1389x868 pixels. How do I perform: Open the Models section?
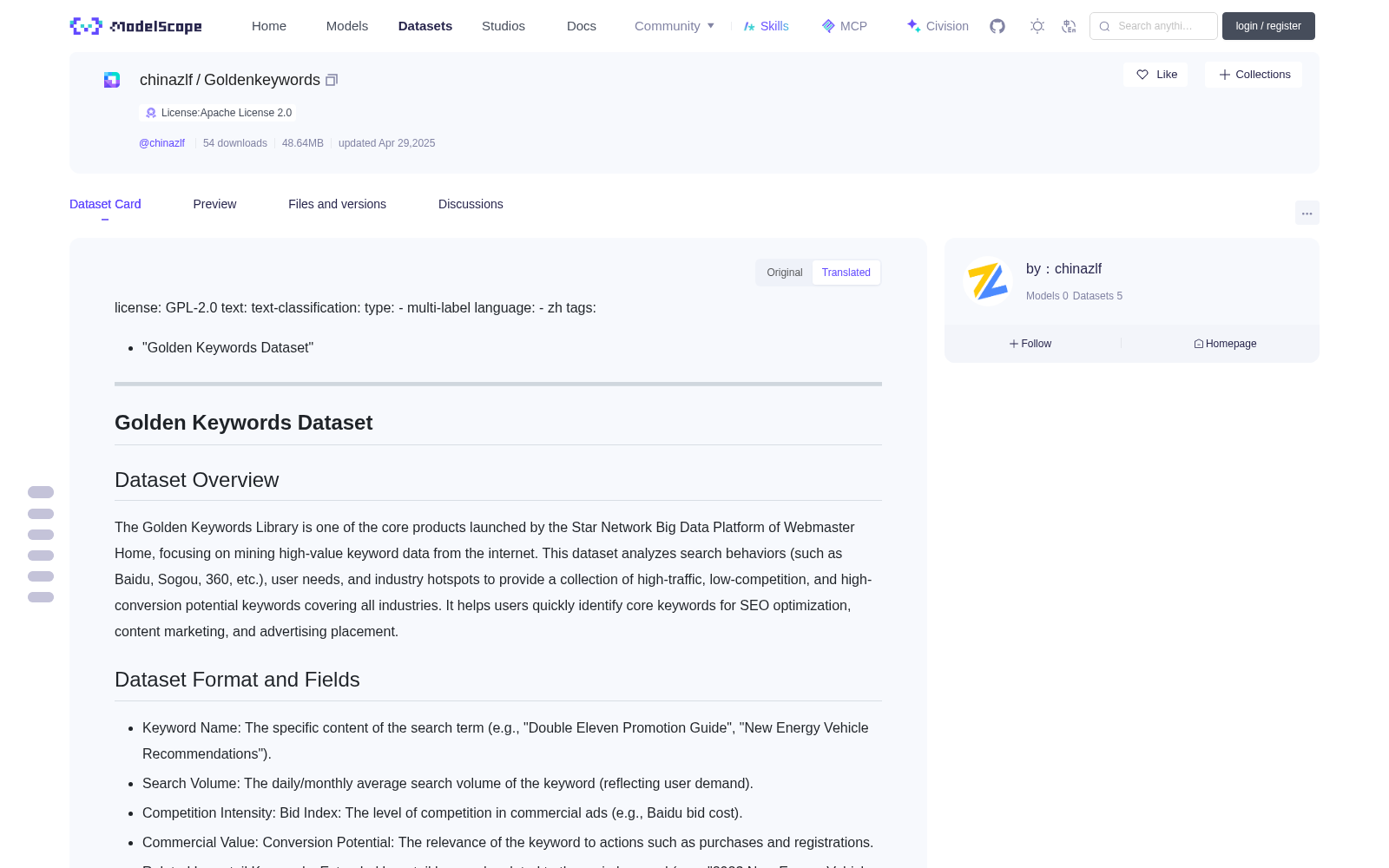pyautogui.click(x=347, y=26)
